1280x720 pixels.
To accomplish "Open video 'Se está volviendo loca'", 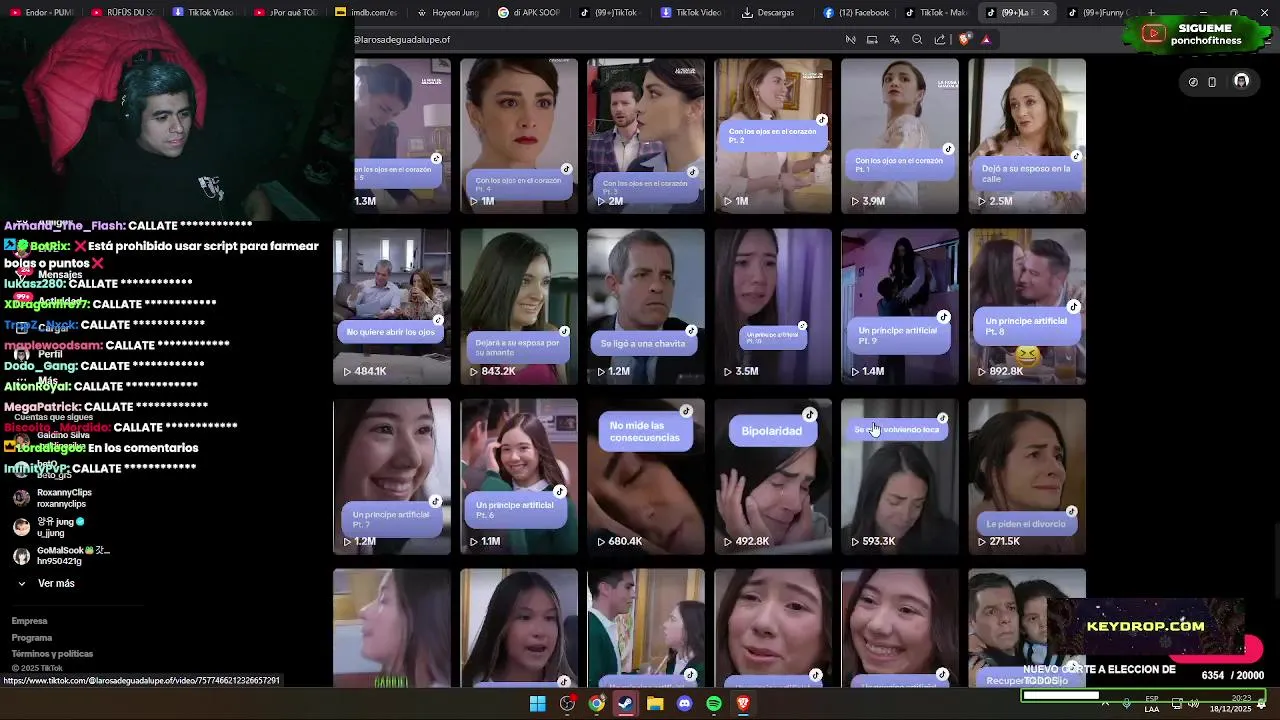I will 900,476.
